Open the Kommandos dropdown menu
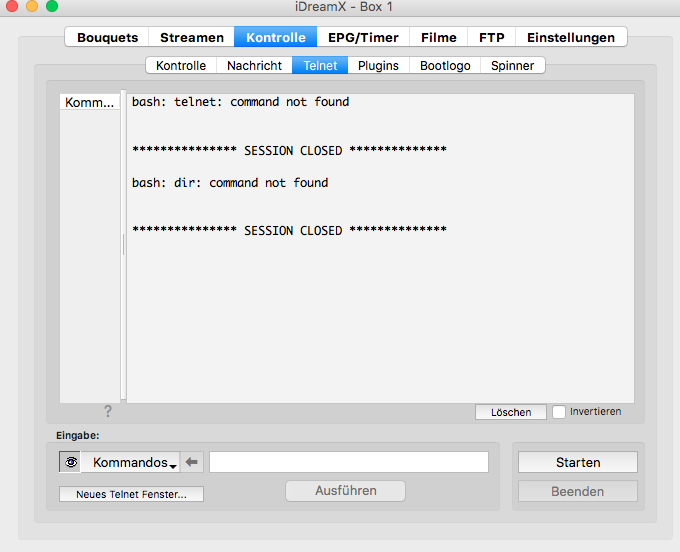680x552 pixels. click(x=134, y=462)
